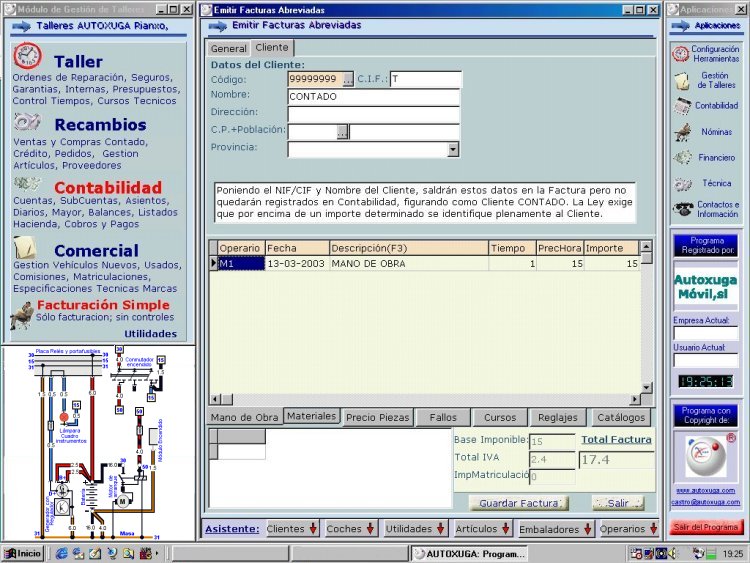Click the volume icon in system tray
750x563 pixels.
tap(673, 554)
